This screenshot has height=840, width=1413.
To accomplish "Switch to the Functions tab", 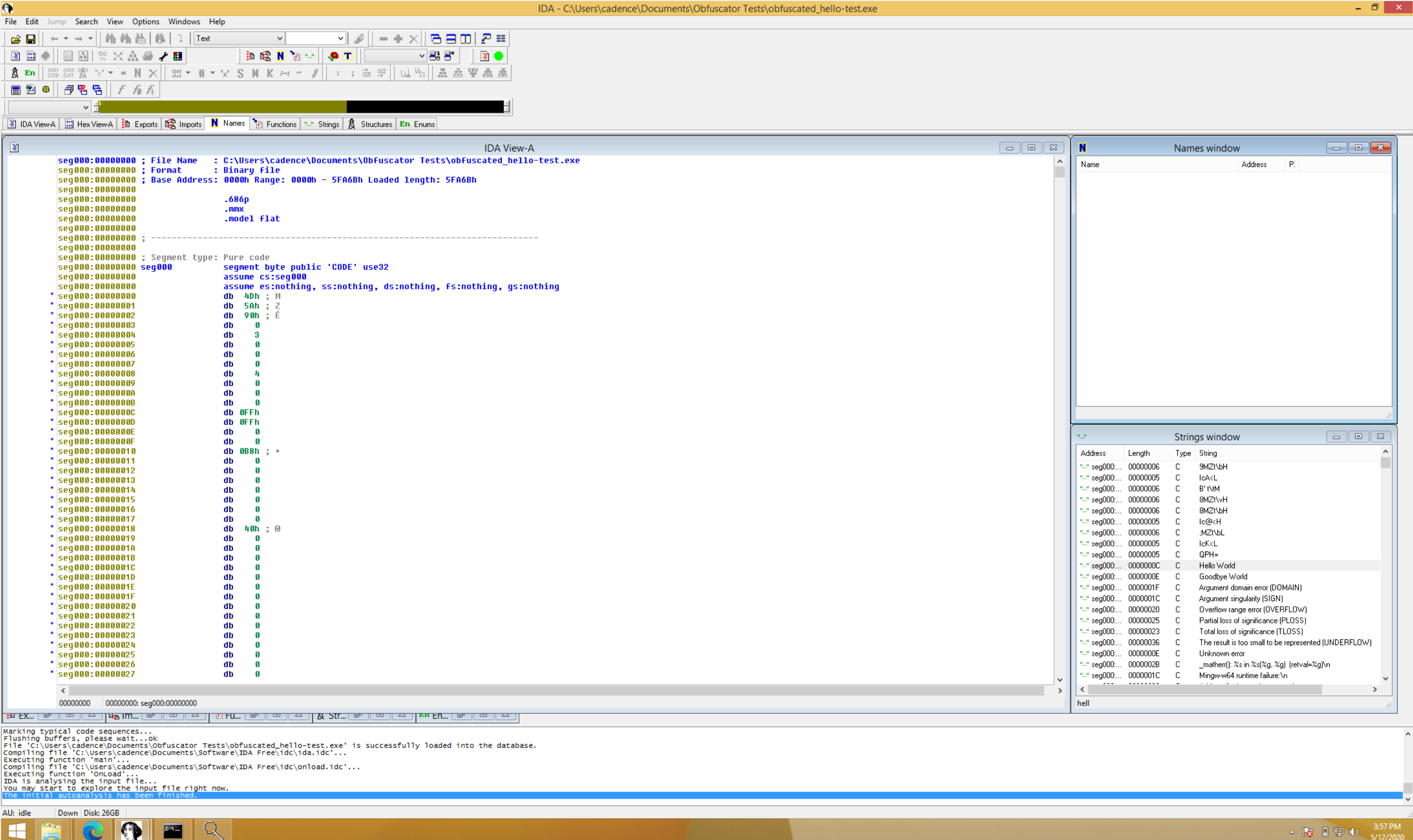I will (x=275, y=124).
